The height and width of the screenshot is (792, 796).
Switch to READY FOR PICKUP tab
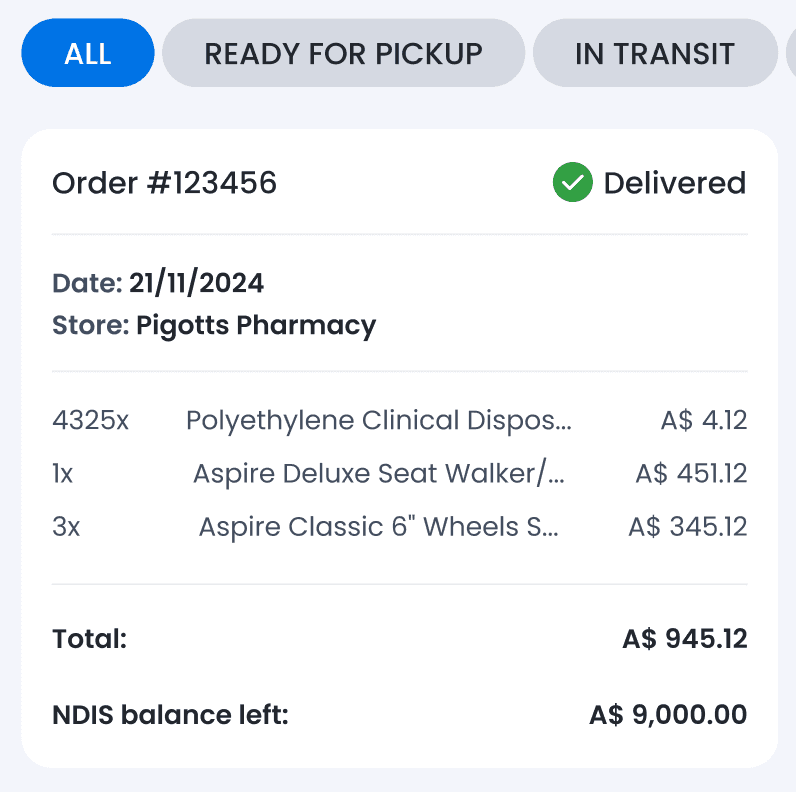[343, 53]
